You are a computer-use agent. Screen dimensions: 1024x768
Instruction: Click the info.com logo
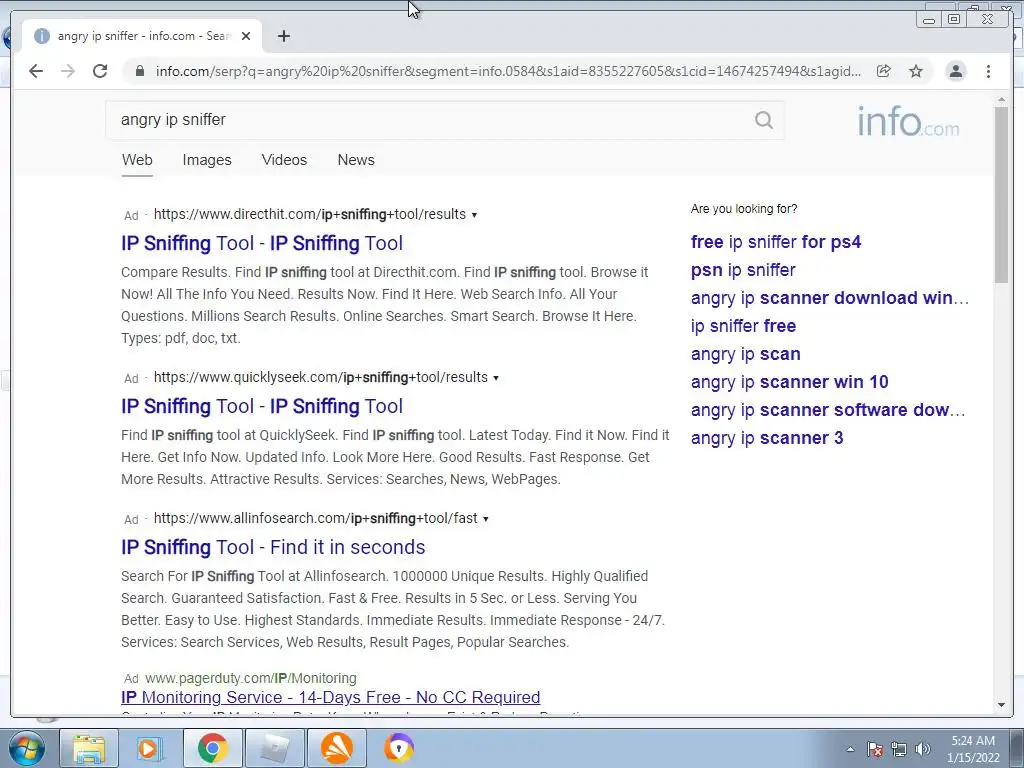(x=908, y=121)
